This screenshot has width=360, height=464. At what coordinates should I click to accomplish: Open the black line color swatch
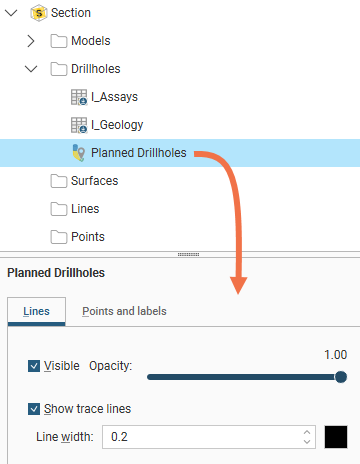336,437
